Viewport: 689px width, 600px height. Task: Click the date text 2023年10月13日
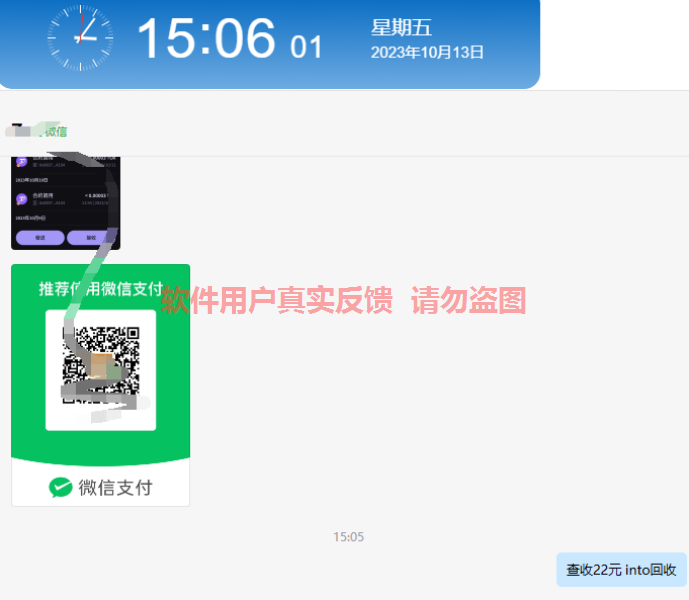(x=427, y=53)
